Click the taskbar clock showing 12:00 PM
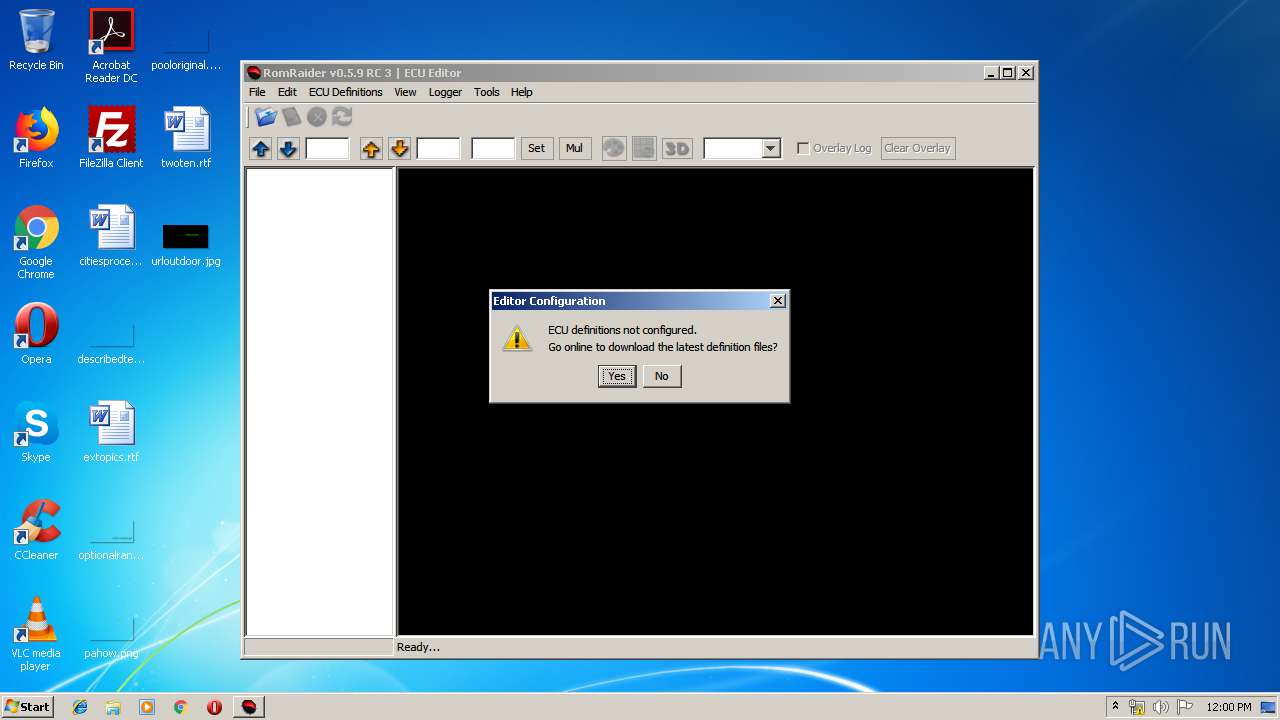 [1228, 707]
